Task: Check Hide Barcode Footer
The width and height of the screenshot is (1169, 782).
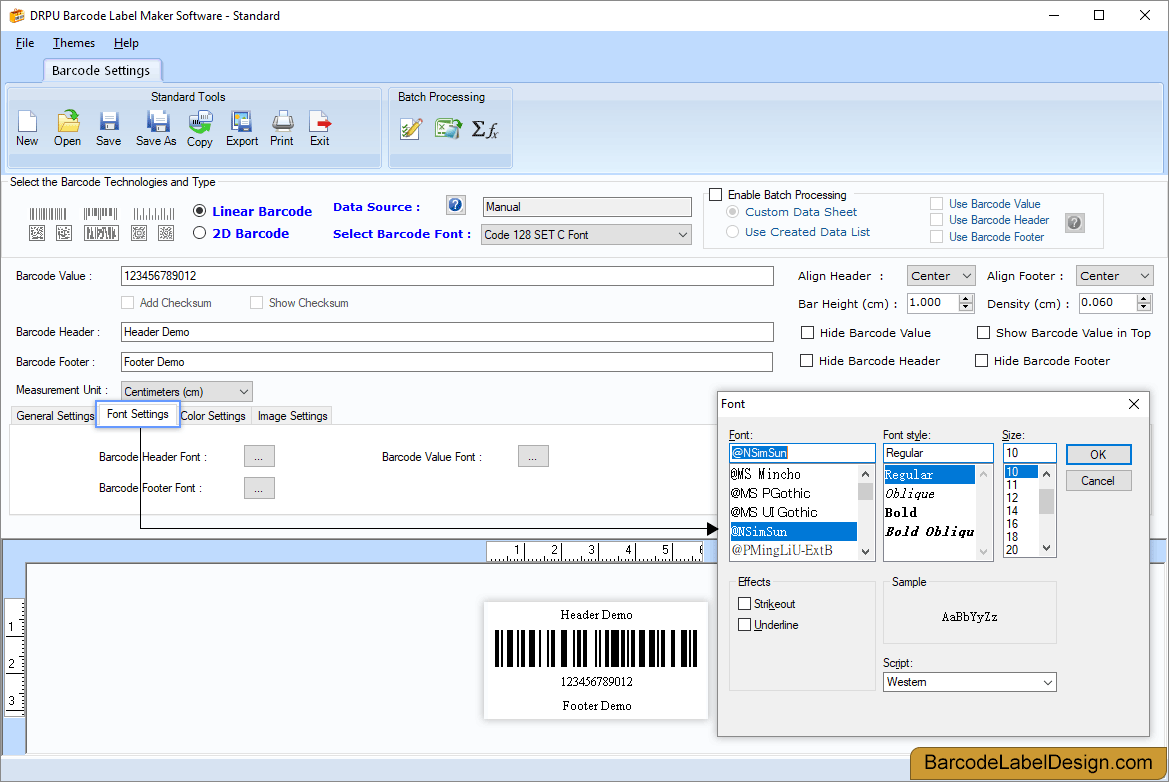Action: (x=981, y=361)
